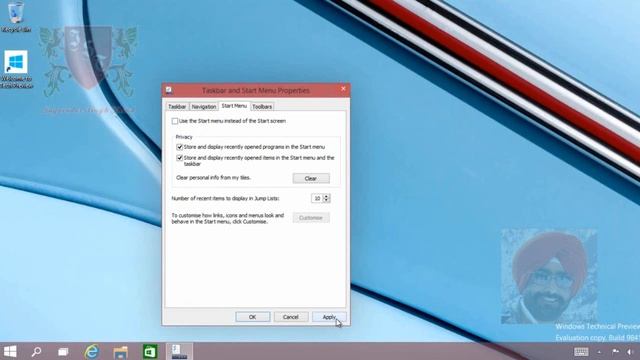The image size is (640, 360).
Task: Click the presenter webcam thumbnail
Action: pos(549,276)
